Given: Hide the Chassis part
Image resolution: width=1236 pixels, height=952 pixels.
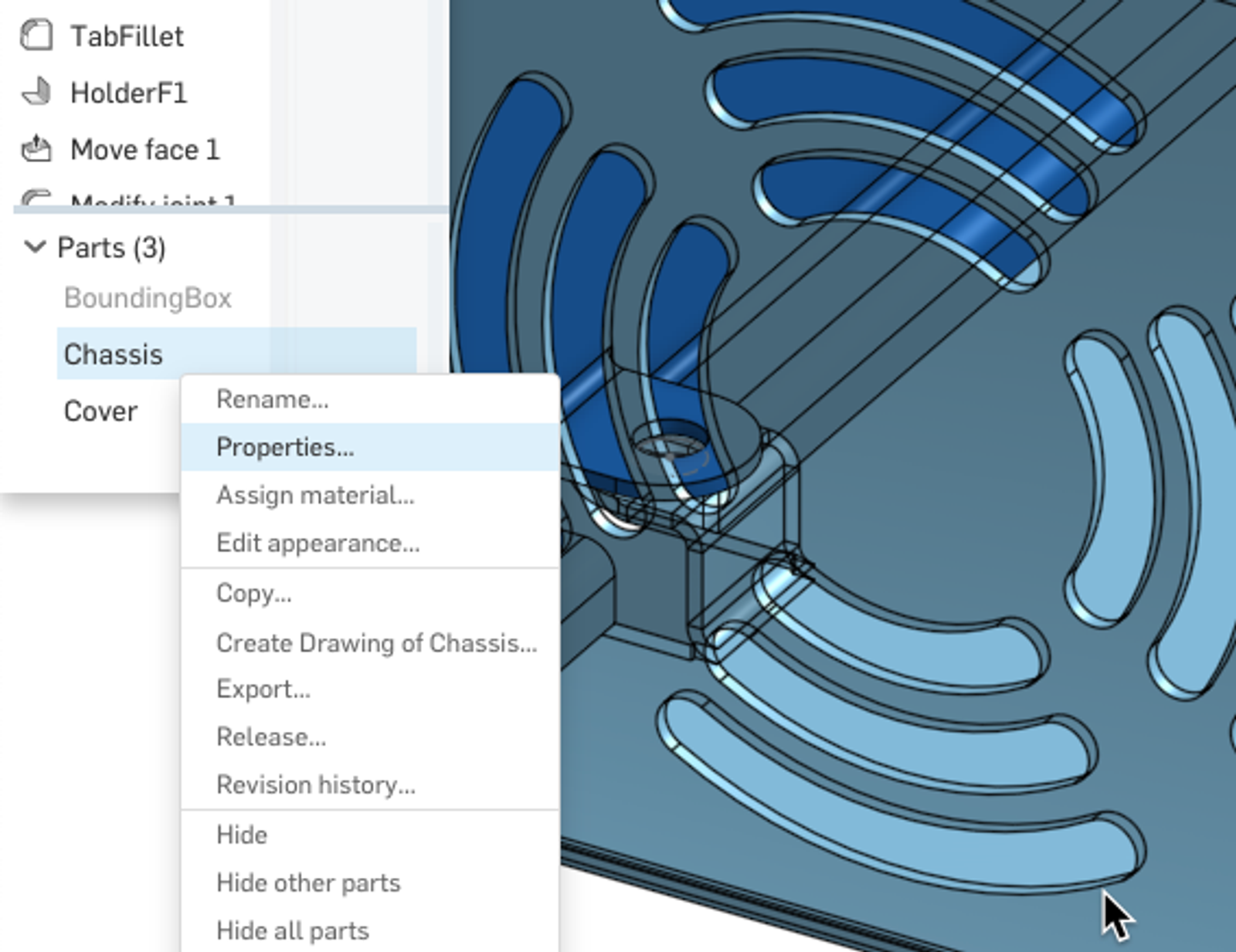Looking at the screenshot, I should click(241, 835).
